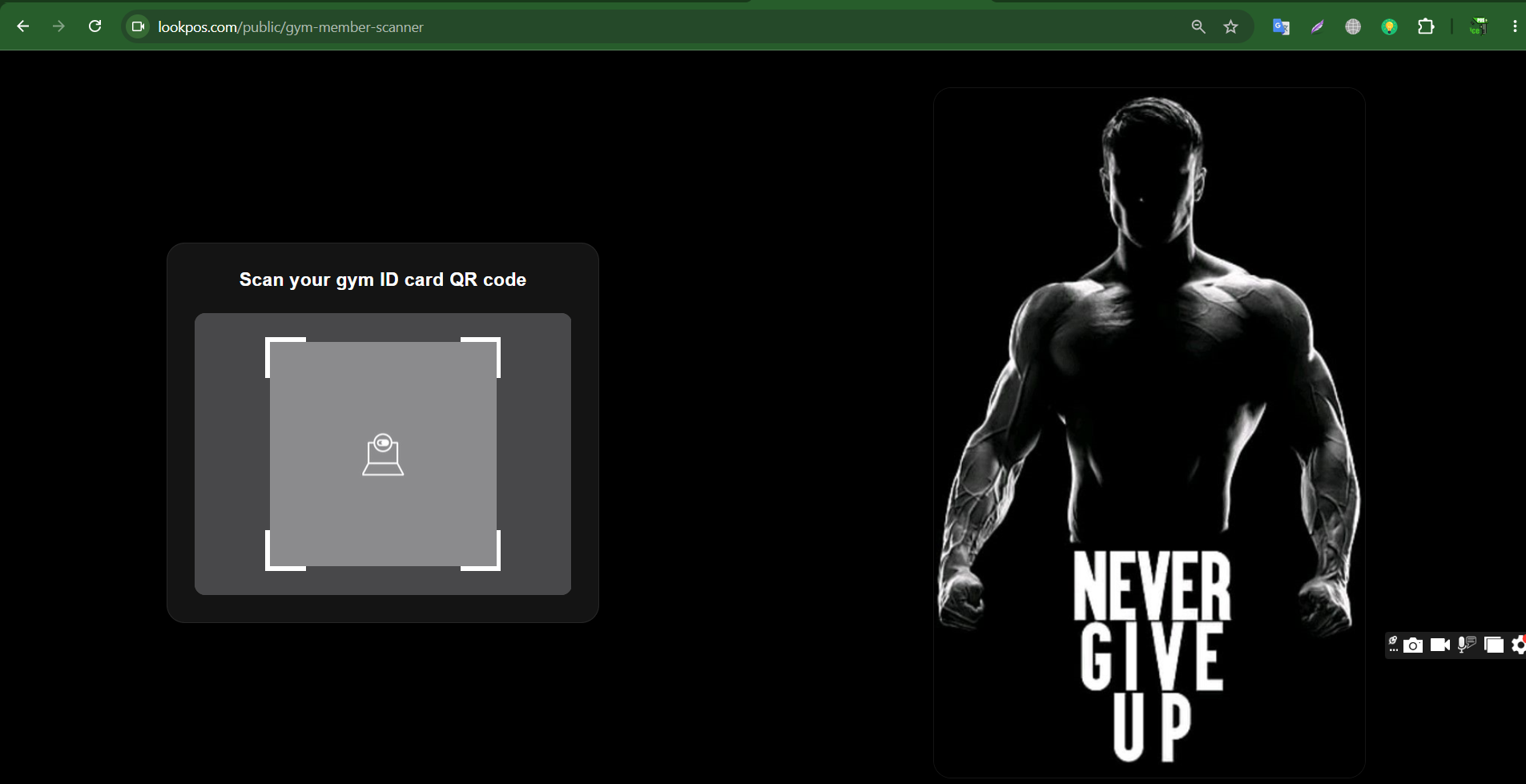Start video recording with camcorder icon

click(x=1440, y=645)
